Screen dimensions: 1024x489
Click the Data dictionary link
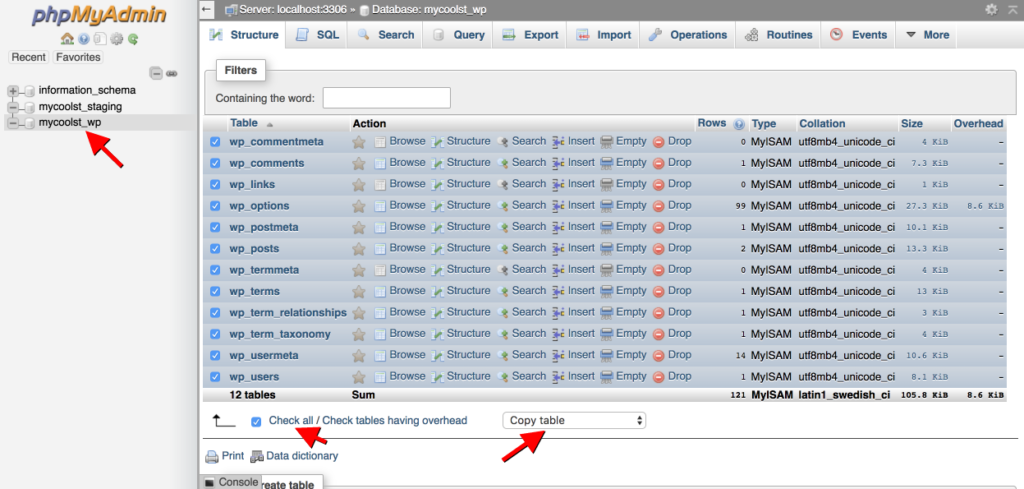click(x=302, y=456)
